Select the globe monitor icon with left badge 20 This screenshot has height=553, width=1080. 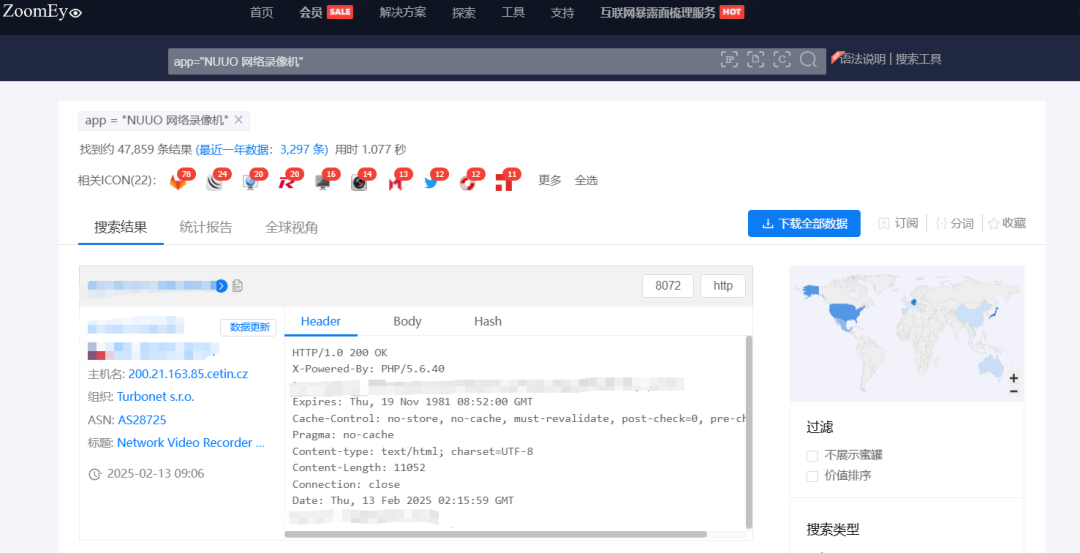250,182
